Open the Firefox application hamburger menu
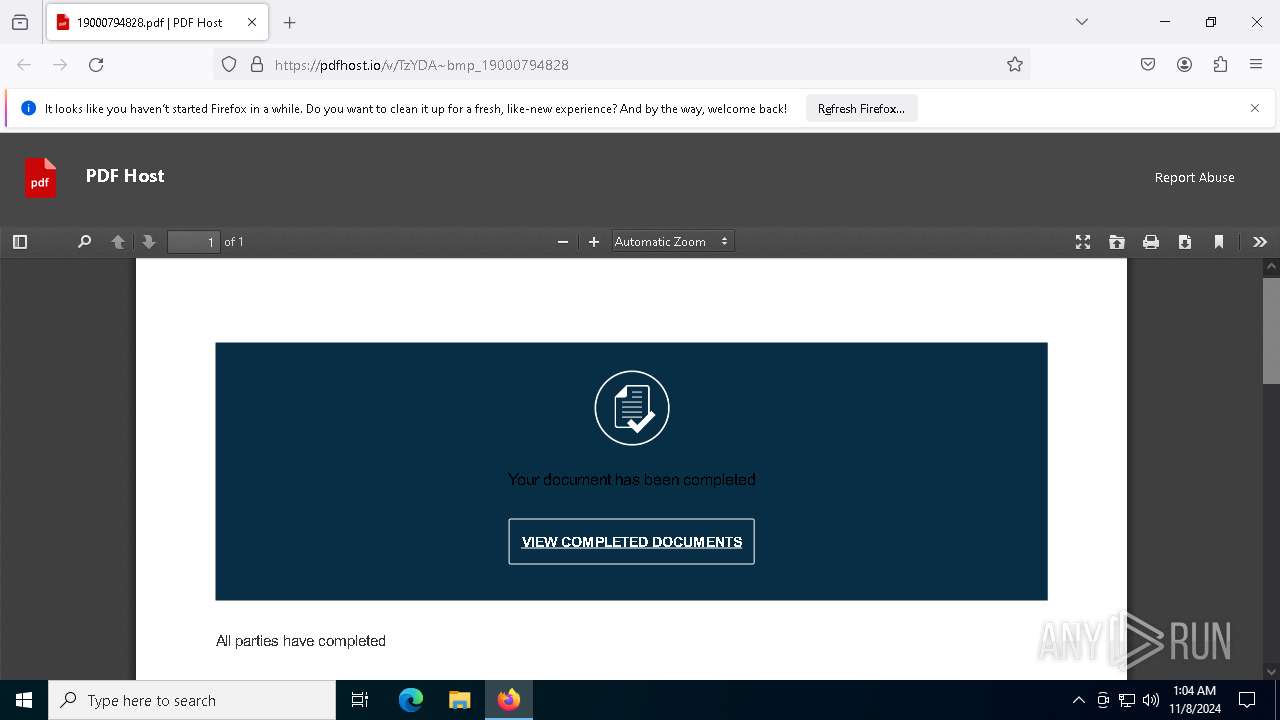The width and height of the screenshot is (1280, 720). (x=1256, y=65)
